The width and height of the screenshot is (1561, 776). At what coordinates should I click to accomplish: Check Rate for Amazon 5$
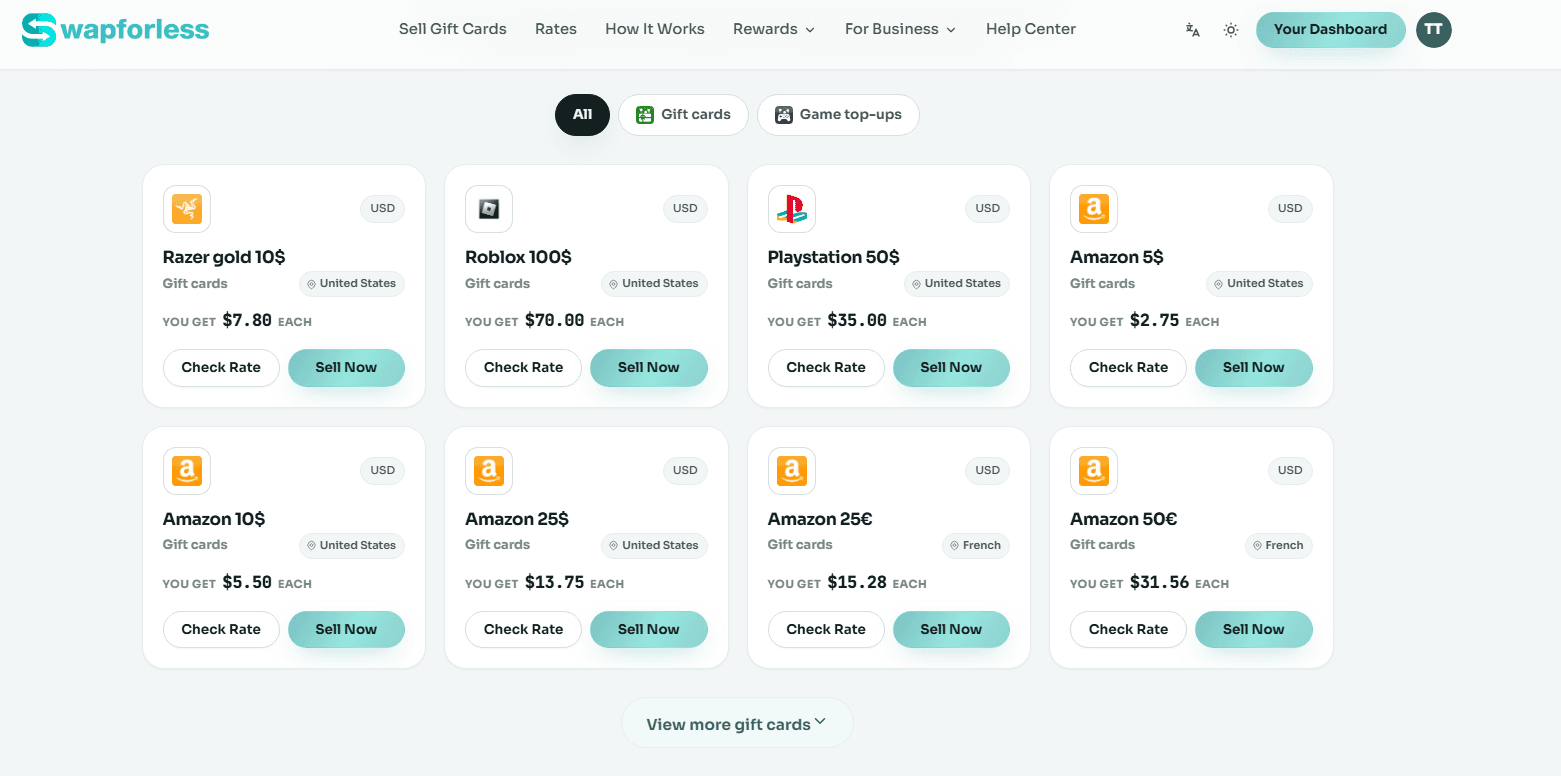pyautogui.click(x=1128, y=368)
